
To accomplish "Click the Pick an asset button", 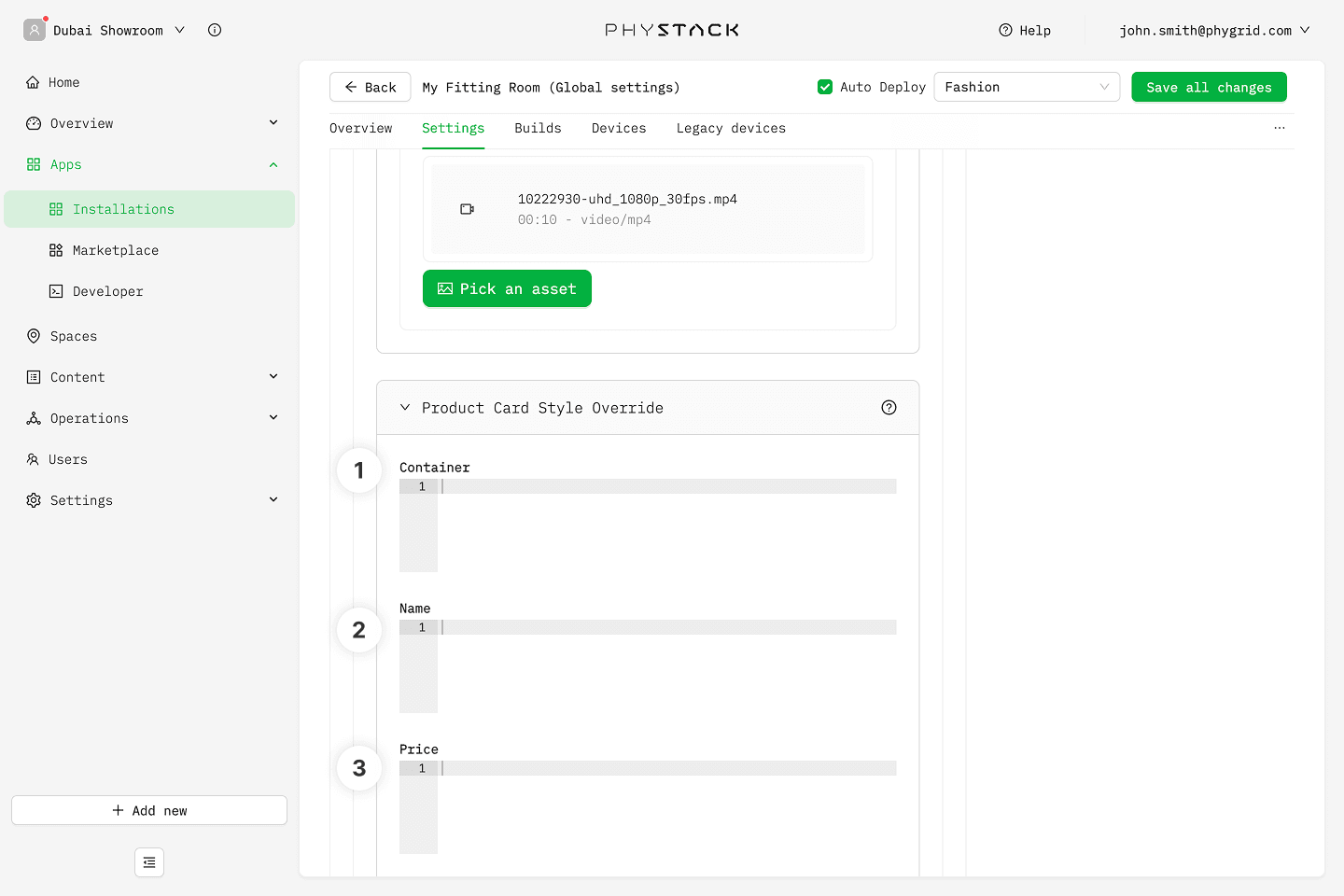I will [507, 288].
